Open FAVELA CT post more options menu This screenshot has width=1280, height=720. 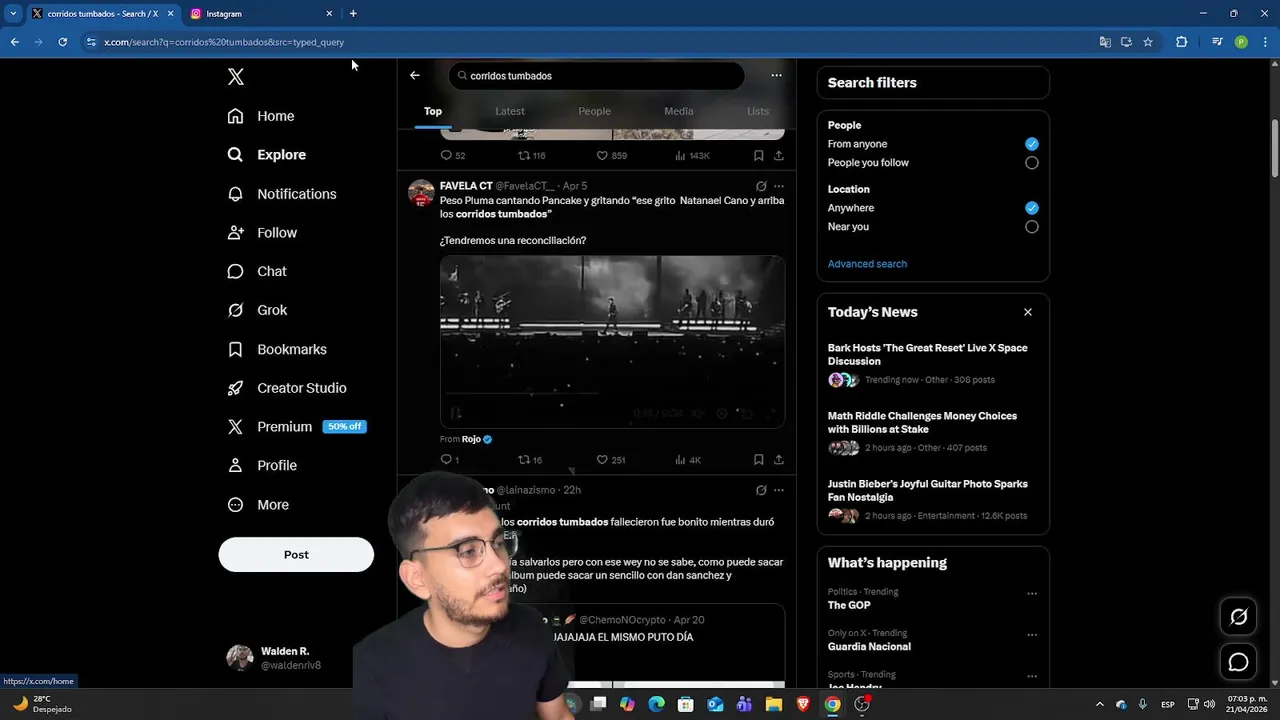(x=779, y=186)
